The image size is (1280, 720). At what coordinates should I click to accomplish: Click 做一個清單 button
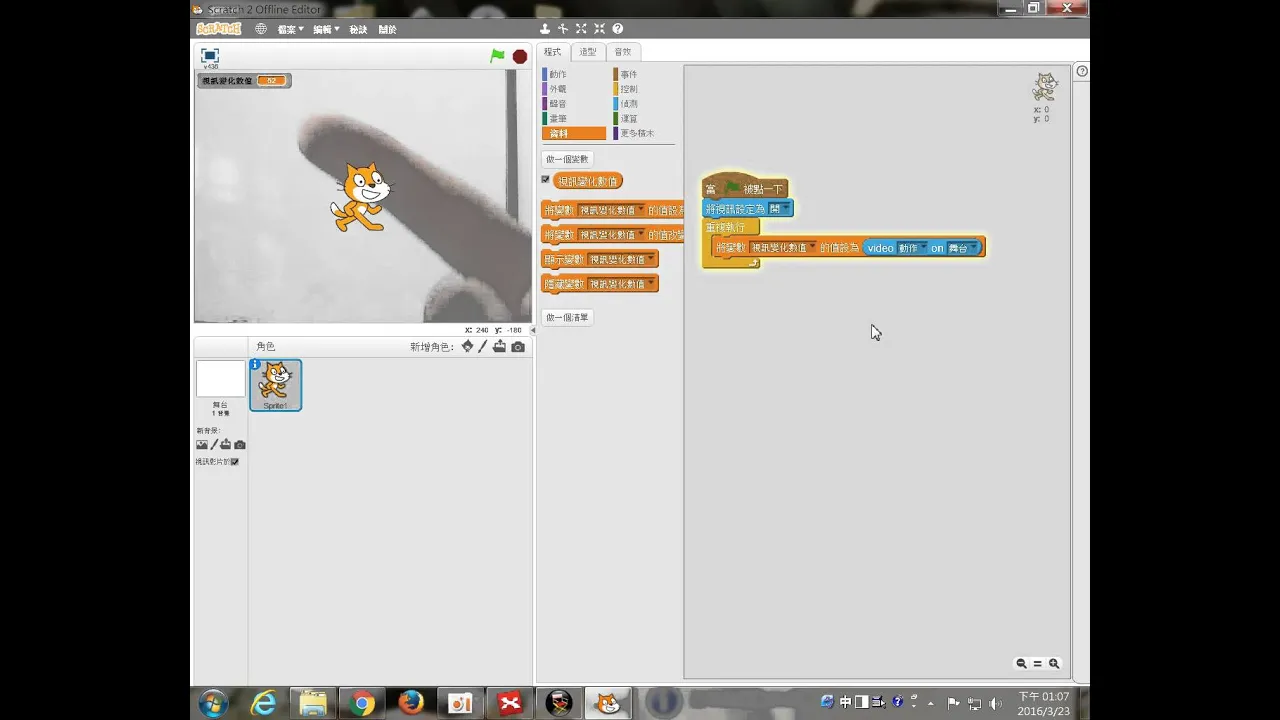point(568,317)
